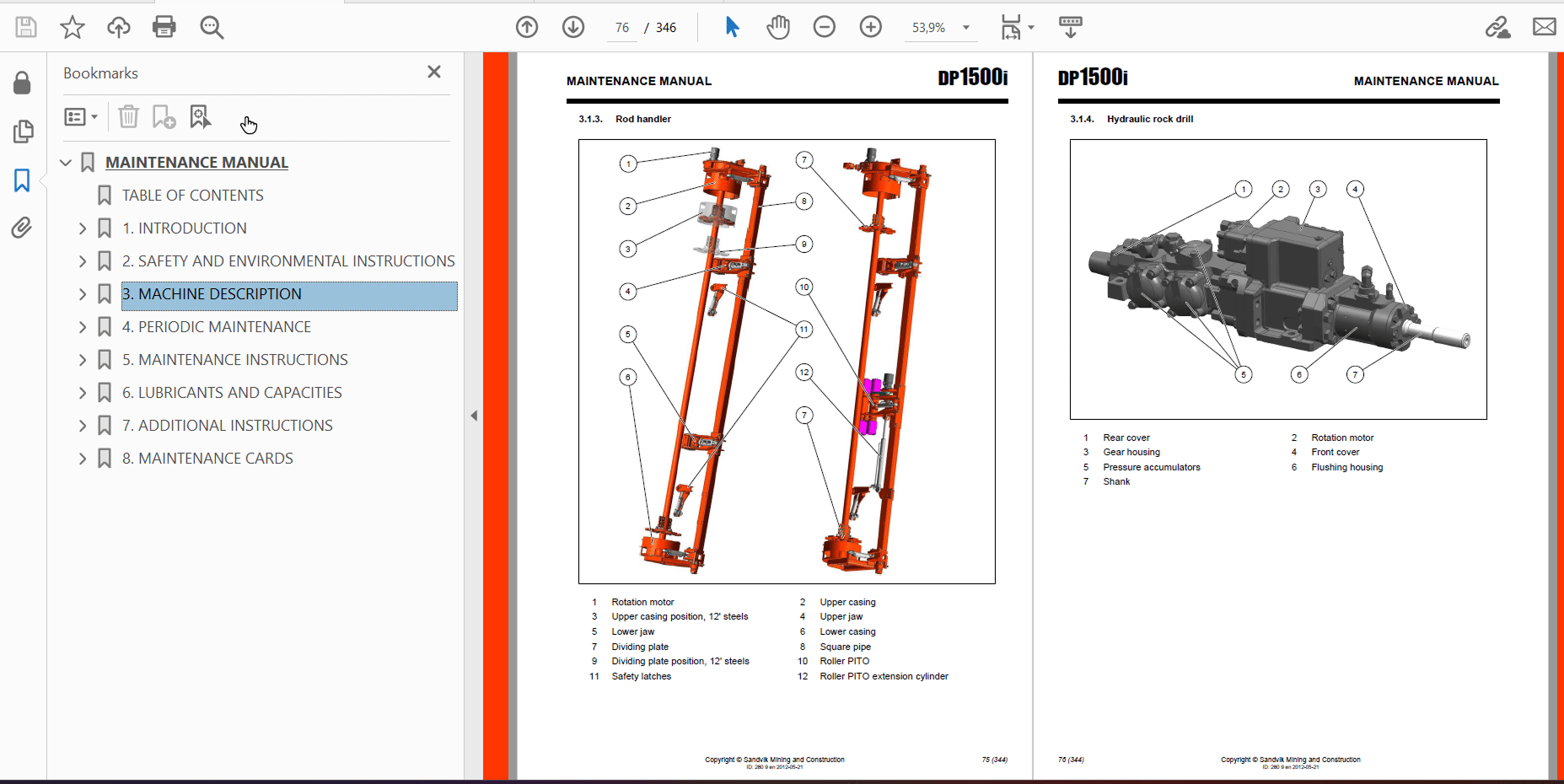Select the Hand pan tool
Screen dimensions: 1564x784
pos(777,27)
